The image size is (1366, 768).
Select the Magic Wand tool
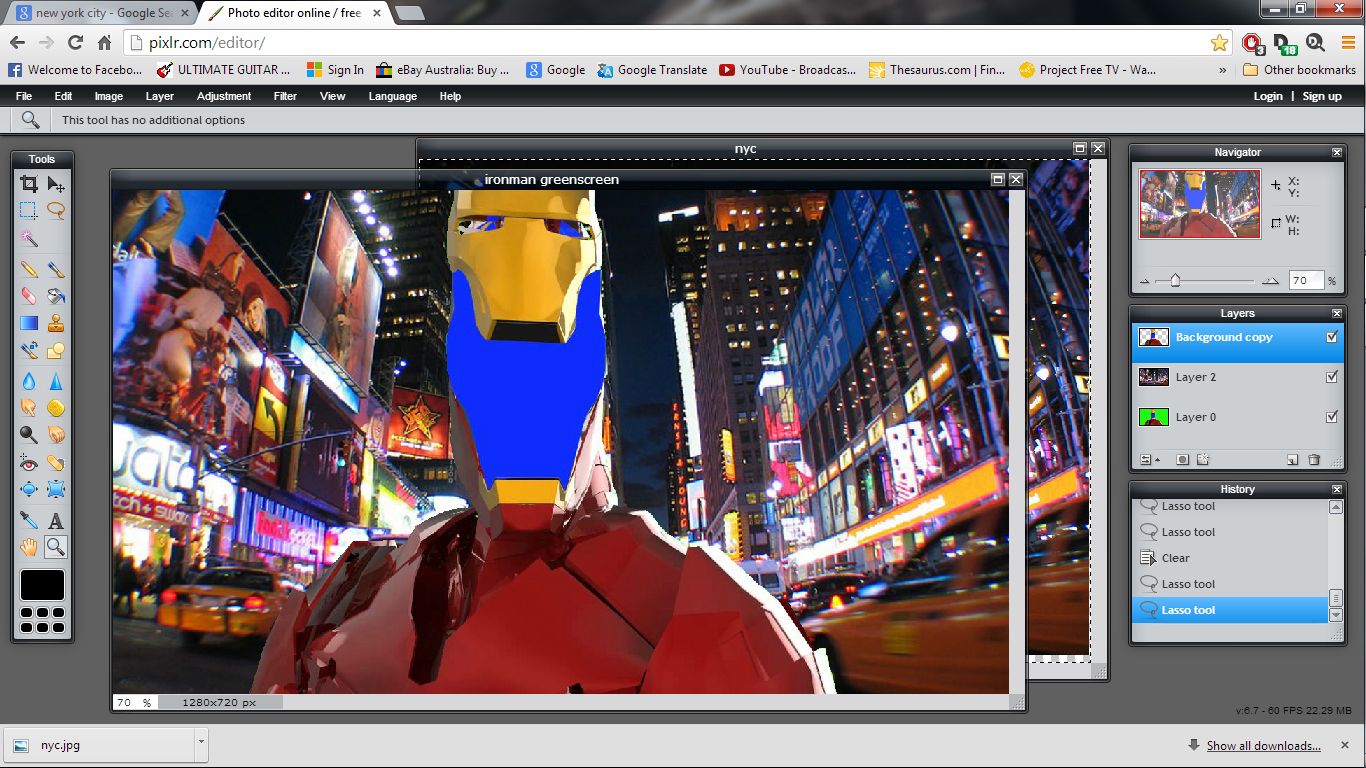click(29, 239)
